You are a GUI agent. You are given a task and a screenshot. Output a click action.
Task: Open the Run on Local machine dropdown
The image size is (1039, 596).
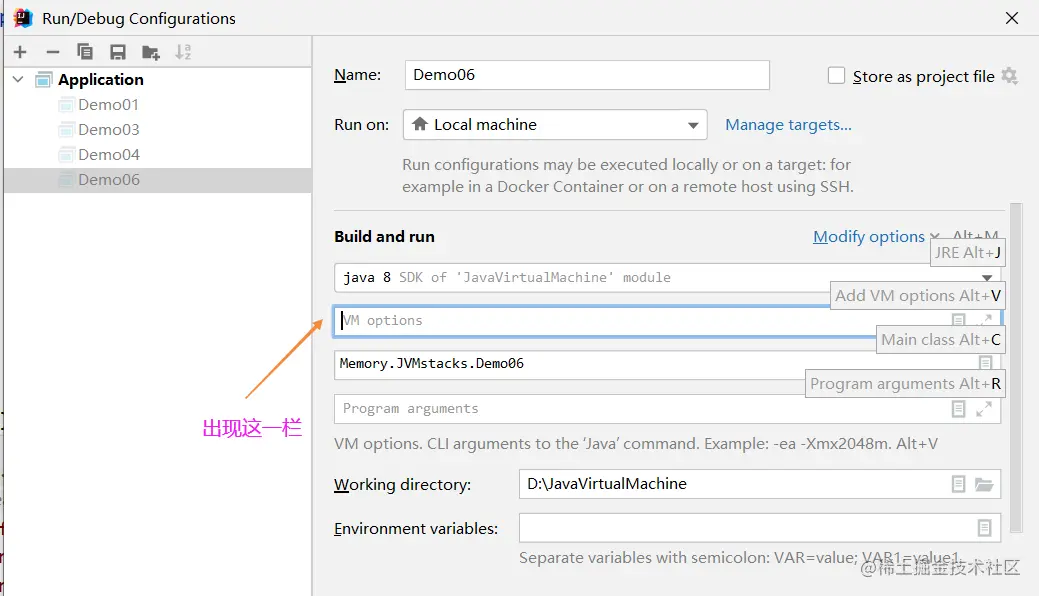pos(555,125)
